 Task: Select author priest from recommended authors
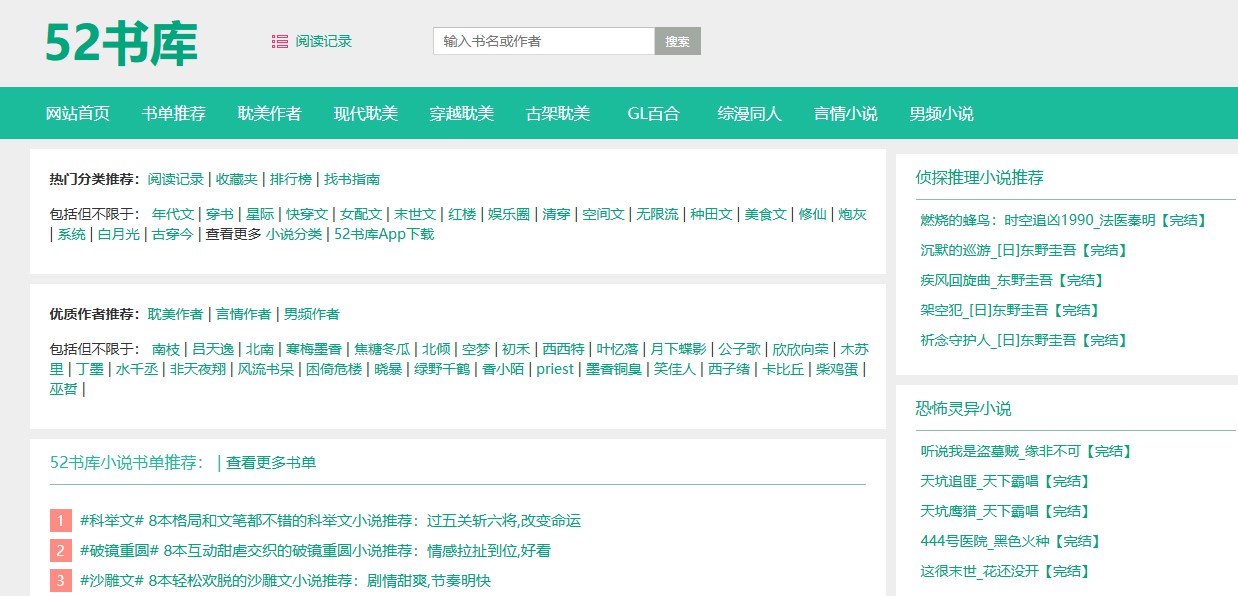pyautogui.click(x=555, y=370)
